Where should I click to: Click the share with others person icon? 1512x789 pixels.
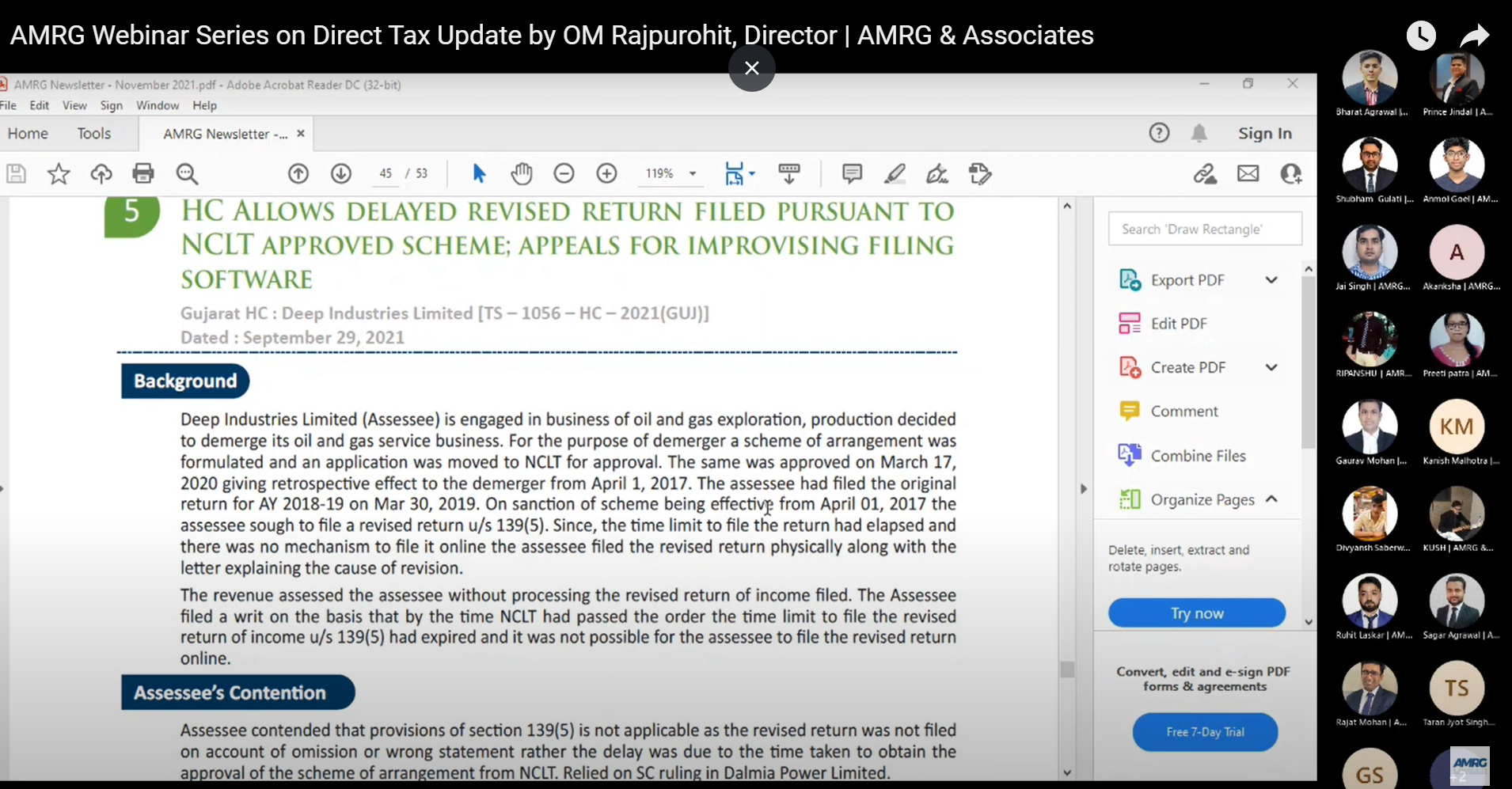pyautogui.click(x=1291, y=173)
